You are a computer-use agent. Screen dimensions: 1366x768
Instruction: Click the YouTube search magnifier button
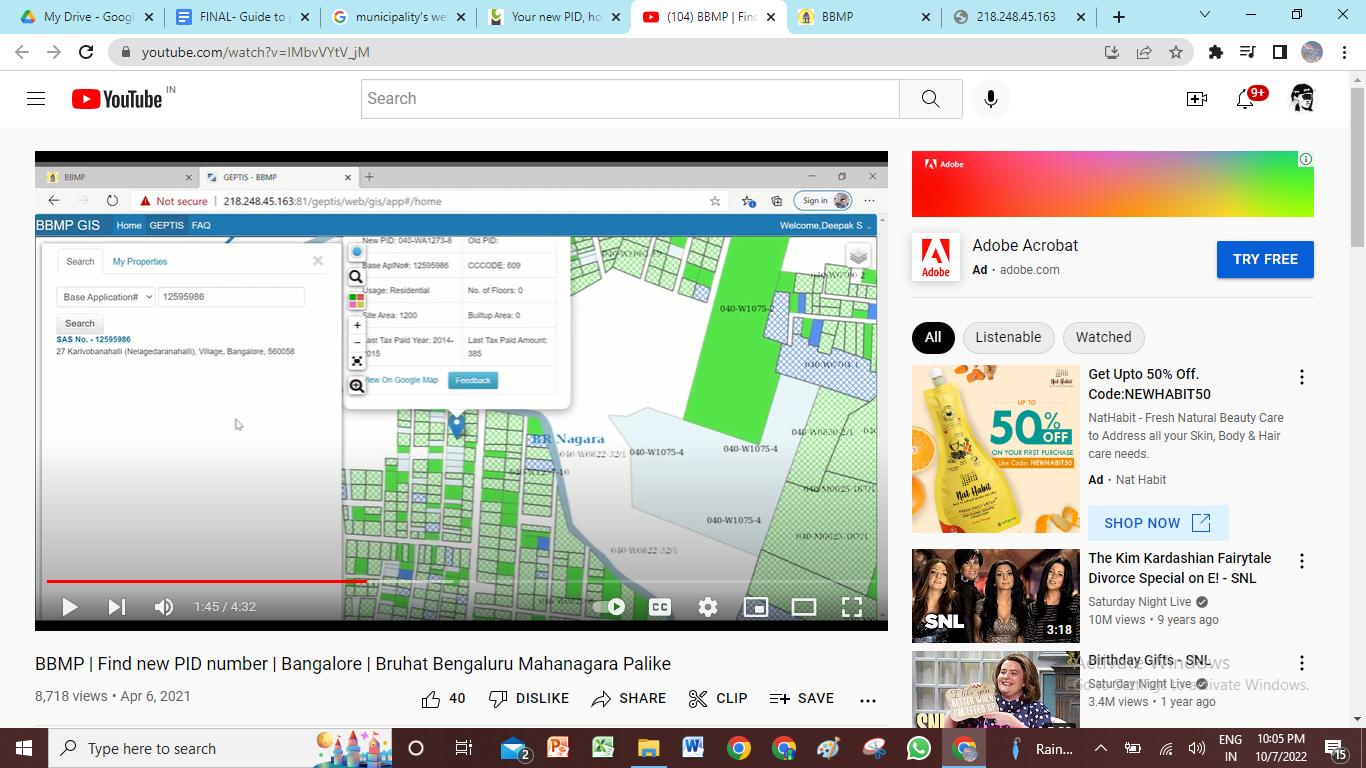coord(930,98)
